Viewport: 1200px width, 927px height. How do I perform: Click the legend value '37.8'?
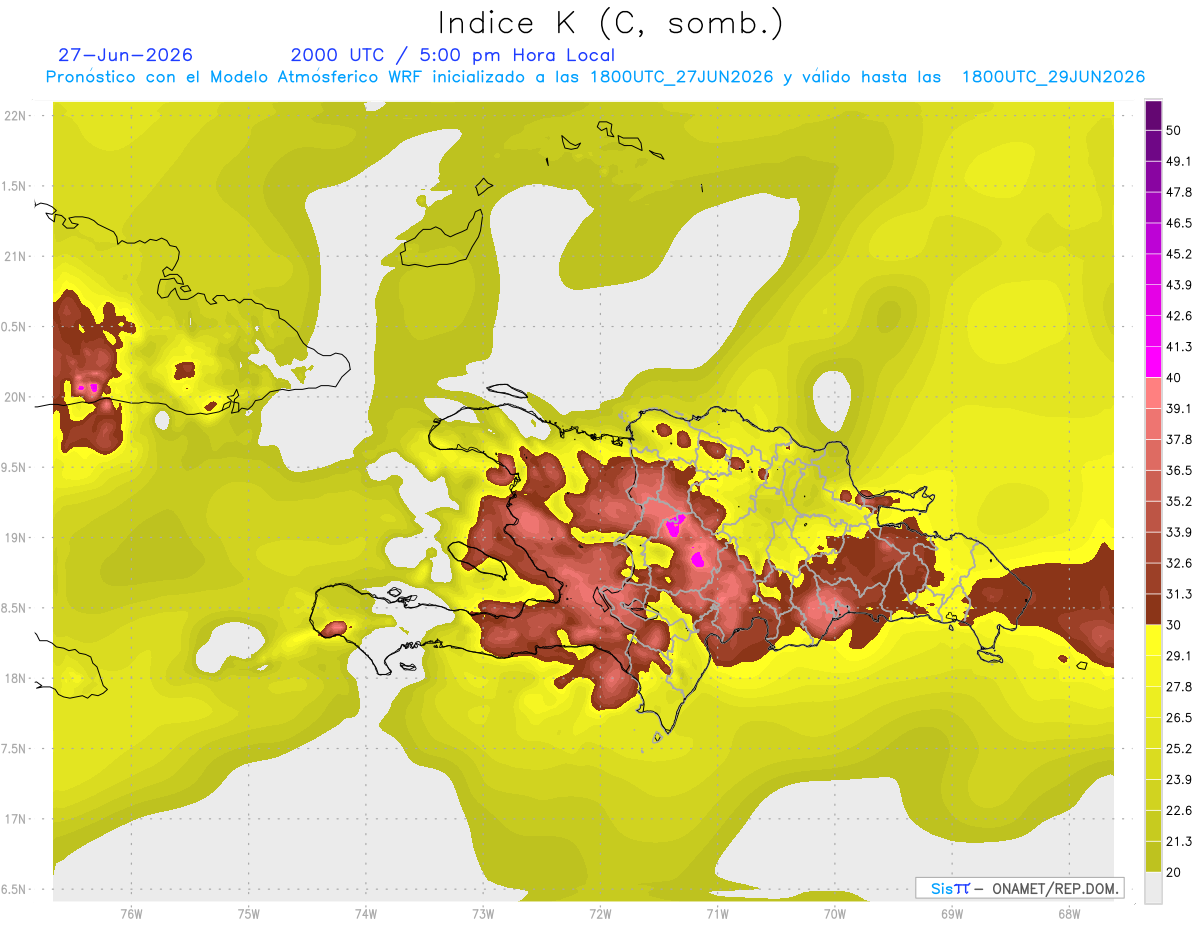[1178, 440]
